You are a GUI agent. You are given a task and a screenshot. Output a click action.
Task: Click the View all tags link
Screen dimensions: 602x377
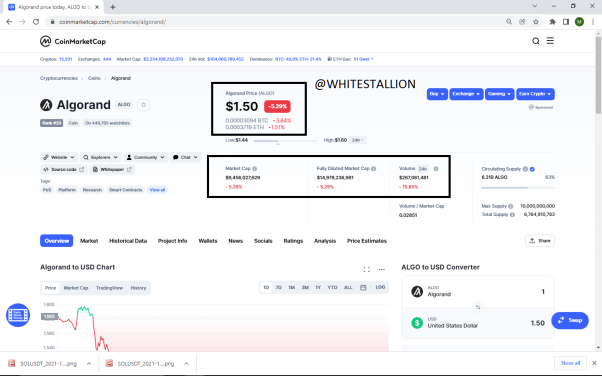[157, 190]
